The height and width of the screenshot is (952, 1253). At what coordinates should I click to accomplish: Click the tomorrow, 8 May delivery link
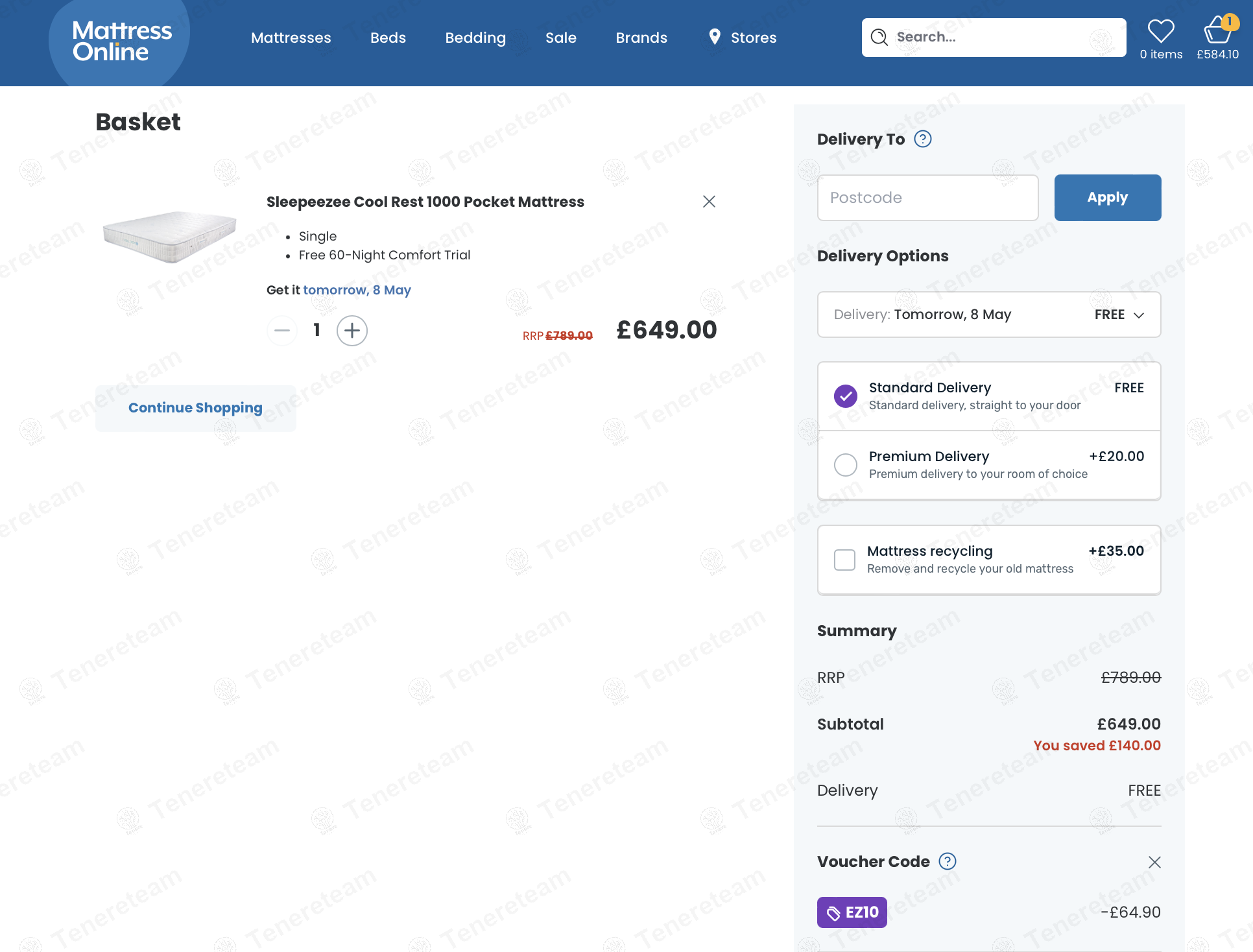click(x=357, y=290)
